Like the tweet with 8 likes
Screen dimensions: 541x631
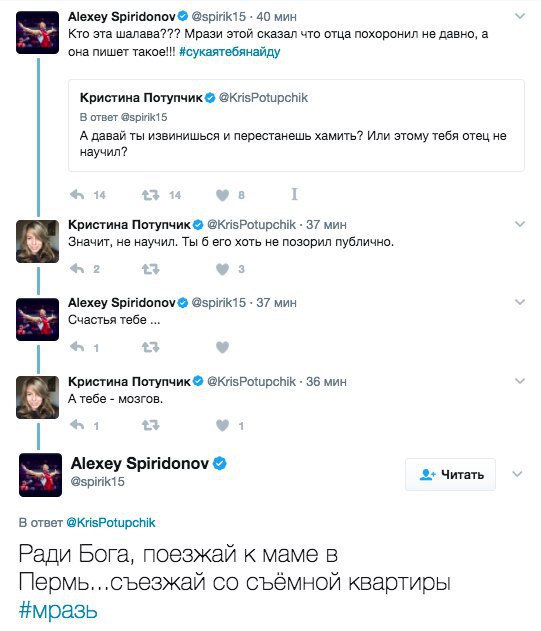tap(223, 195)
